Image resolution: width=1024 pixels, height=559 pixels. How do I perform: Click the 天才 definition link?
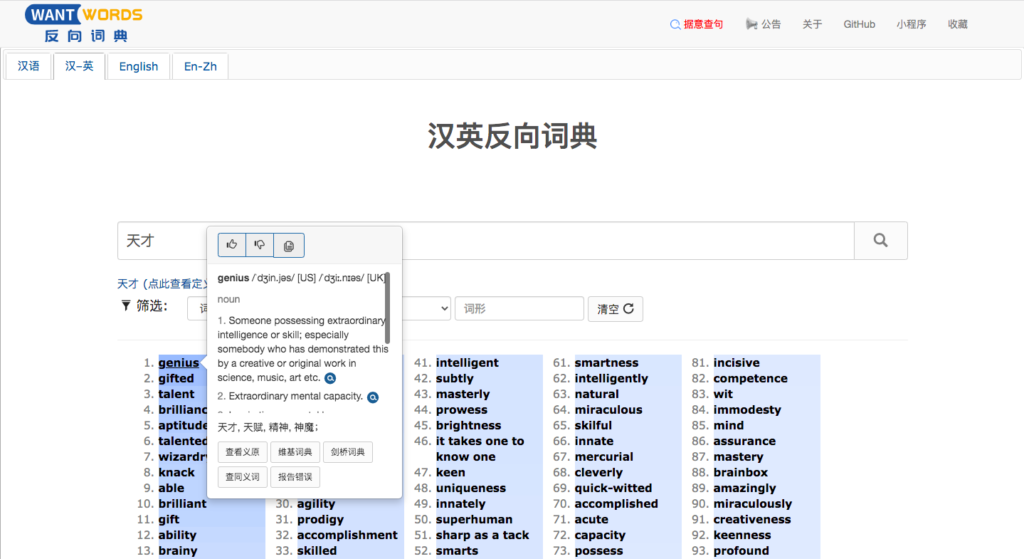tap(162, 283)
